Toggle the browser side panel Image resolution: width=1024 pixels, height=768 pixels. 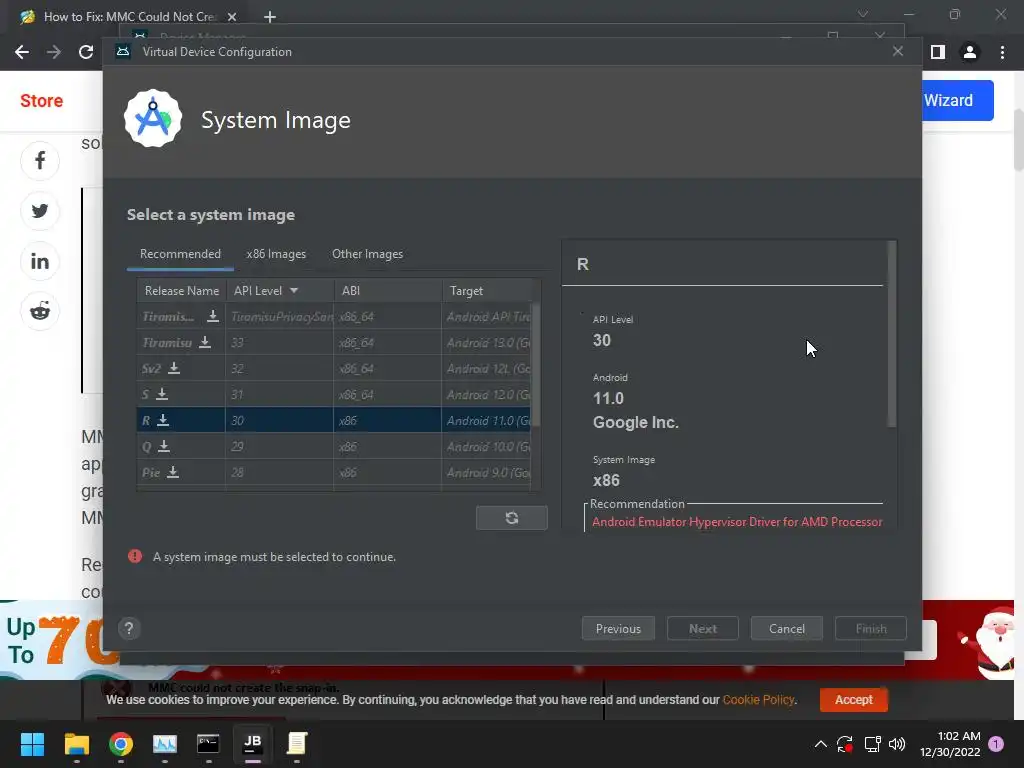coord(938,52)
